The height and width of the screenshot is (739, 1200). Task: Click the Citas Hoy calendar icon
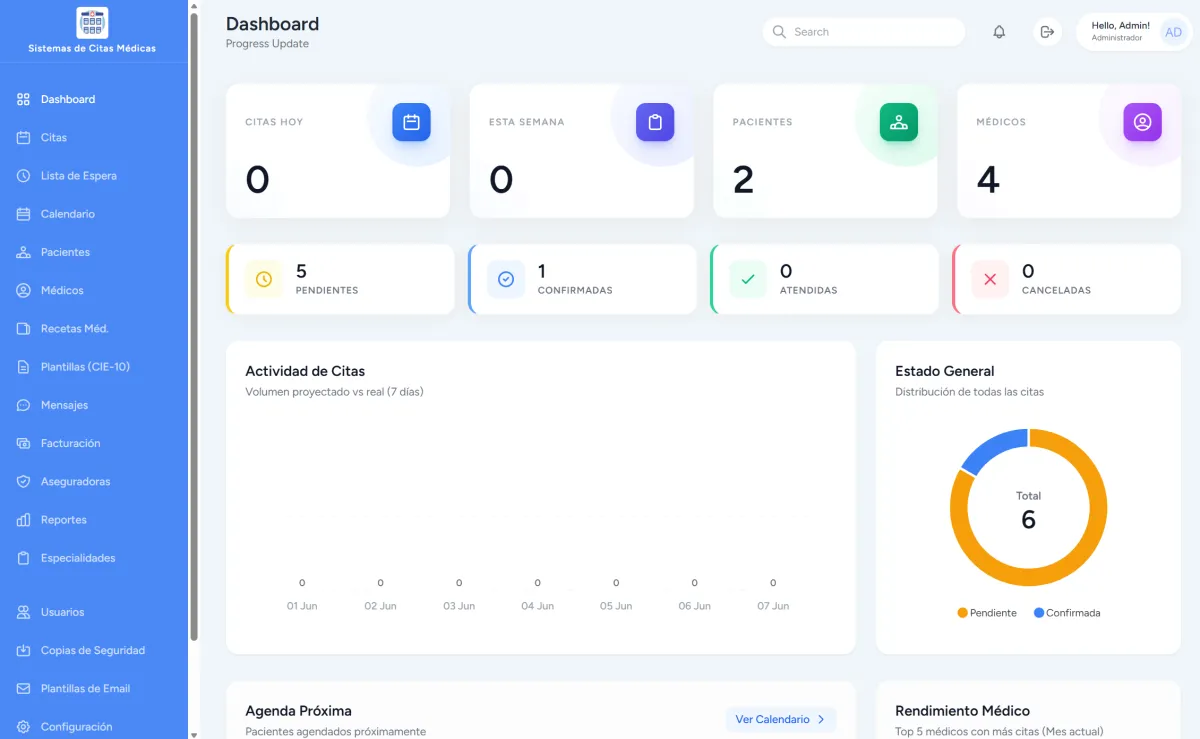[411, 122]
